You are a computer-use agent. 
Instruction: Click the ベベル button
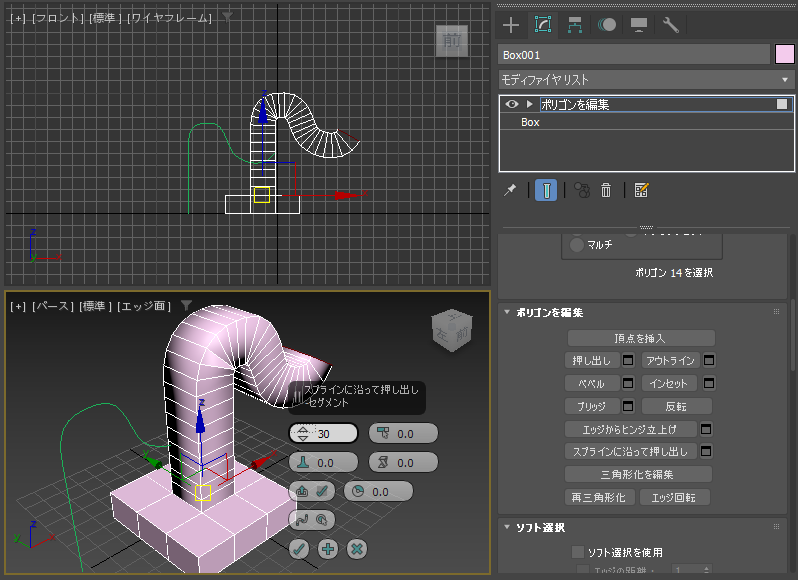point(592,383)
